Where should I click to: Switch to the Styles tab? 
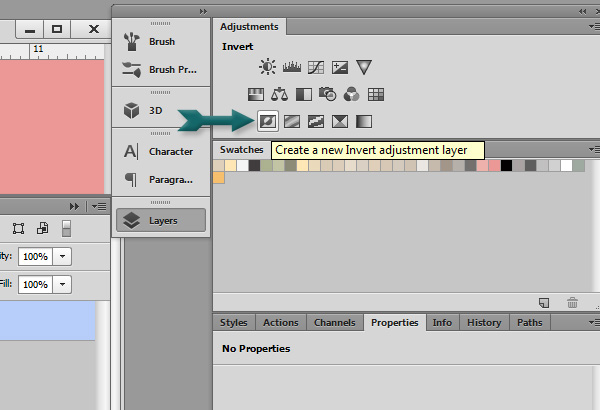pyautogui.click(x=234, y=323)
